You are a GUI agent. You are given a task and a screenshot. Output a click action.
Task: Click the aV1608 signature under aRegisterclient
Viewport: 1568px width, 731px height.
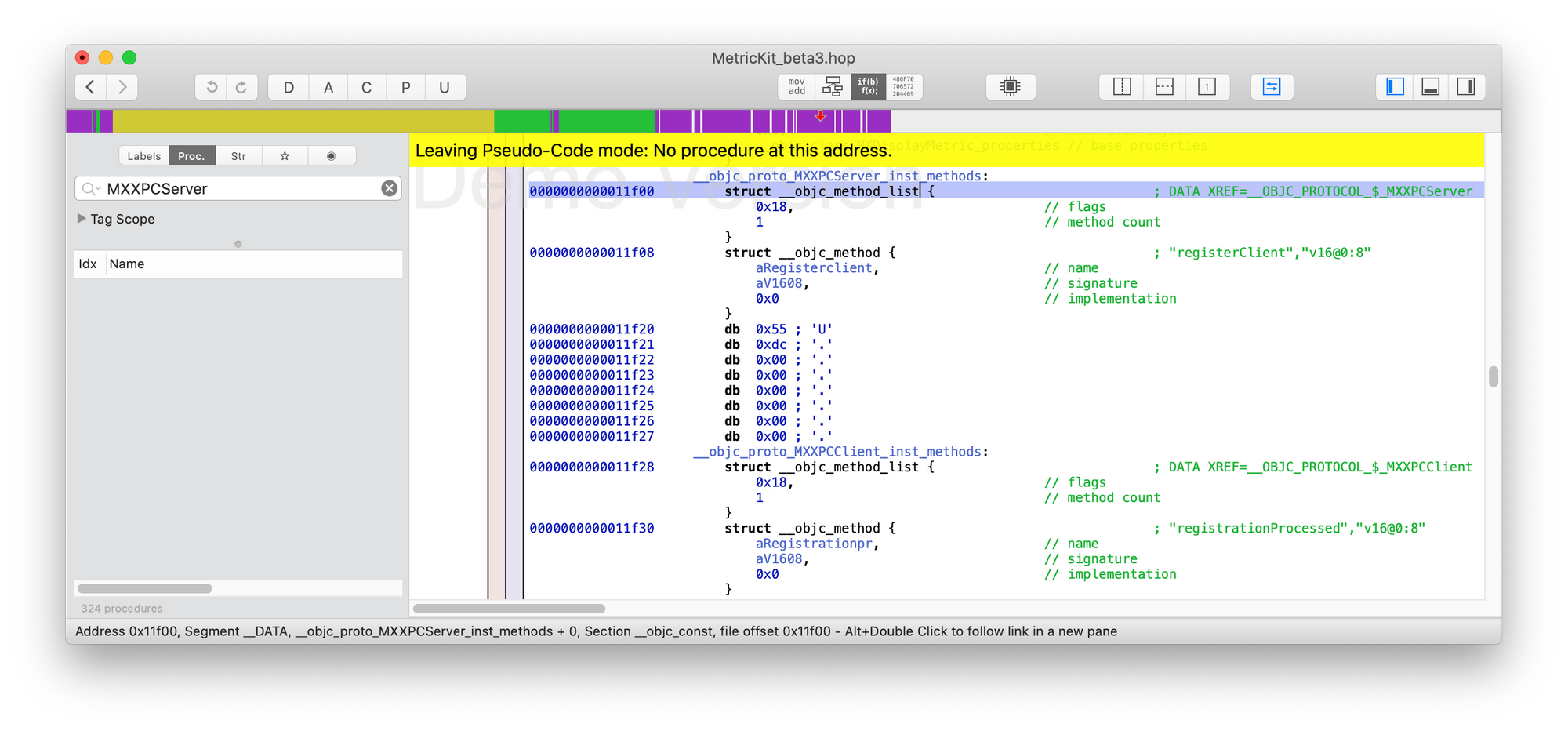tap(779, 284)
